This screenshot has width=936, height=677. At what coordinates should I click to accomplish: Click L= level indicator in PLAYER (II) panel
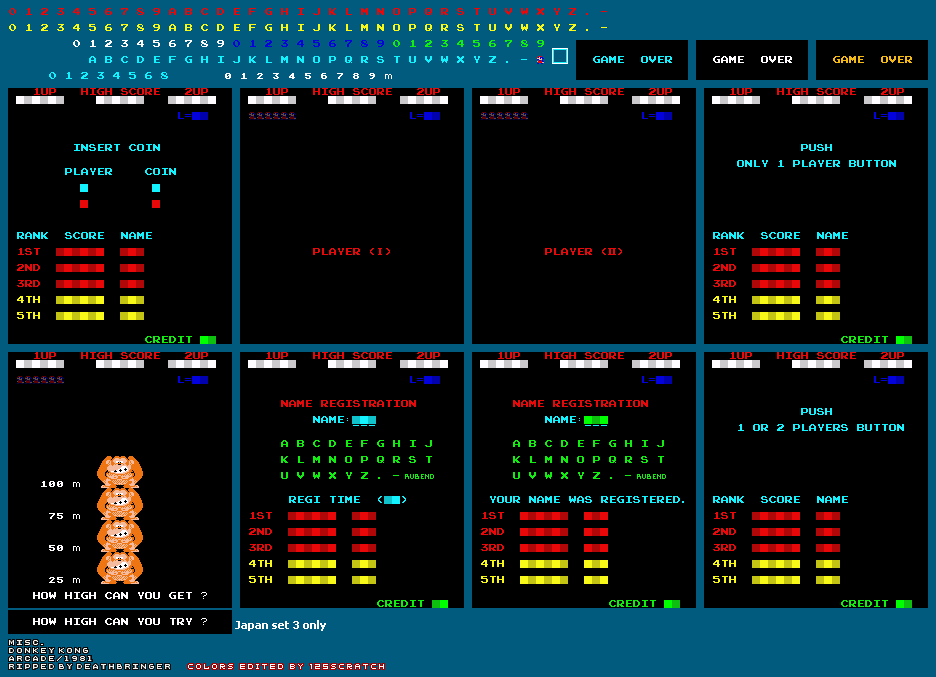pos(657,116)
